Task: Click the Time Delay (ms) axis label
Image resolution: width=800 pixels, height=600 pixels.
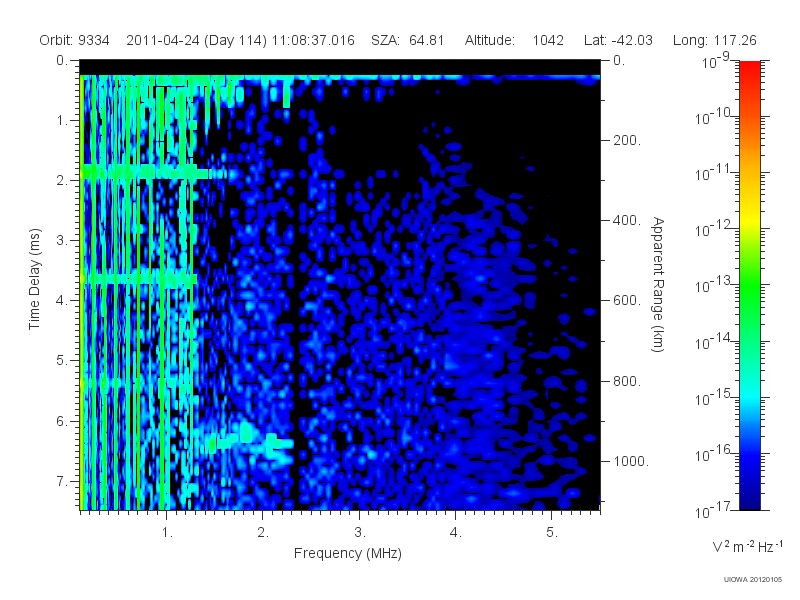Action: pyautogui.click(x=34, y=279)
